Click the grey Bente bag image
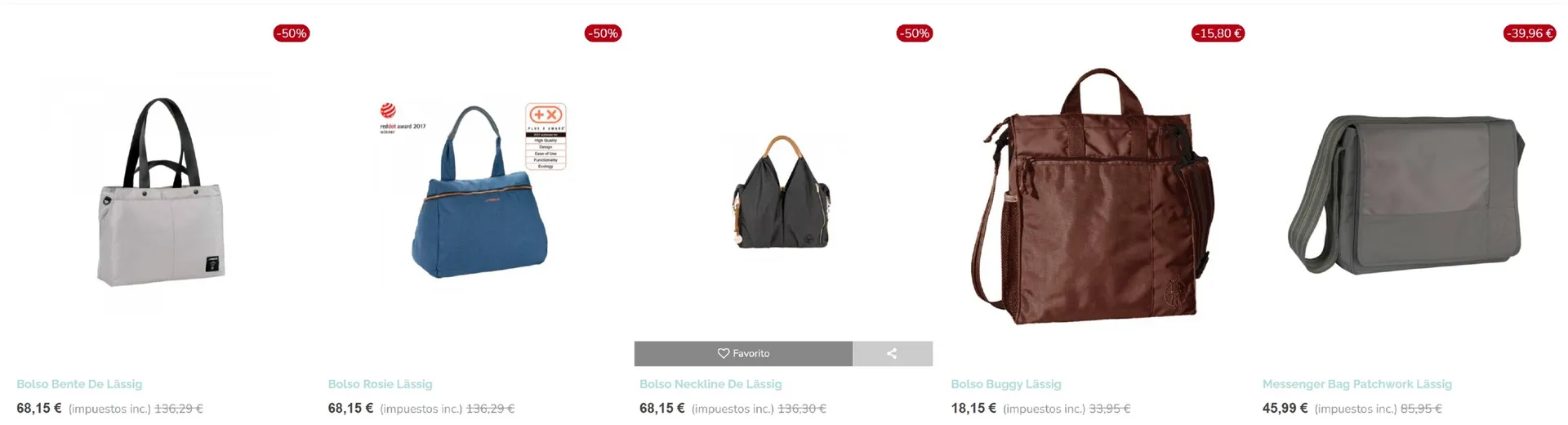The image size is (1568, 425). 161,192
